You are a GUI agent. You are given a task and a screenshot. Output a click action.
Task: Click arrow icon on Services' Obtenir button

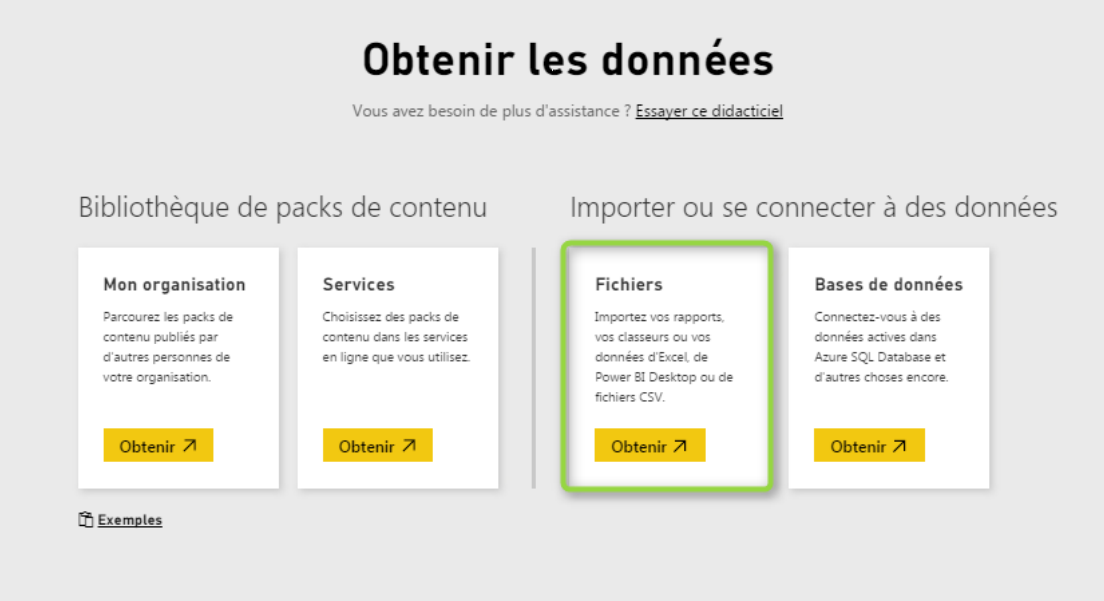[409, 446]
